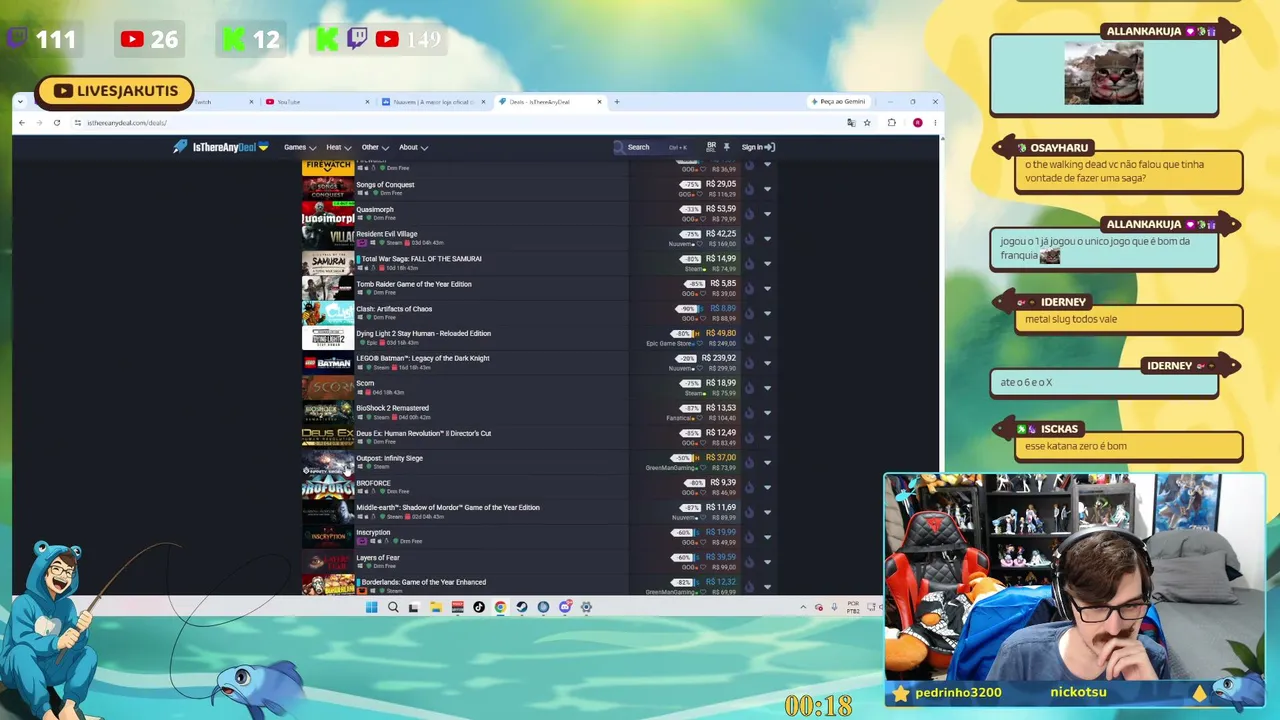Open the Chrome icon on the taskbar

tap(500, 607)
